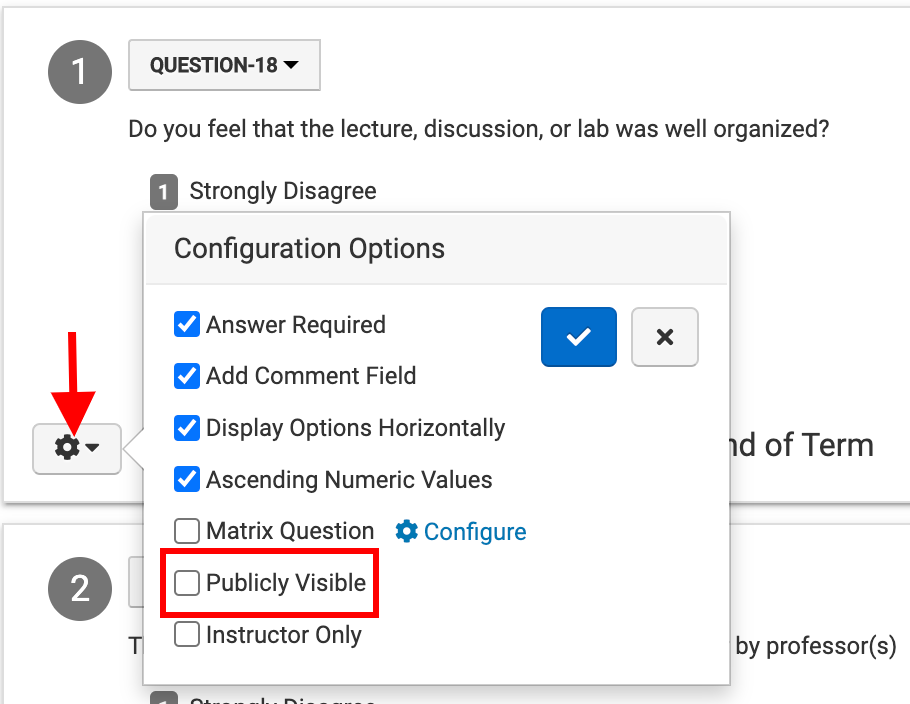Check the Publicly Visible checkbox
The width and height of the screenshot is (910, 704).
tap(187, 583)
